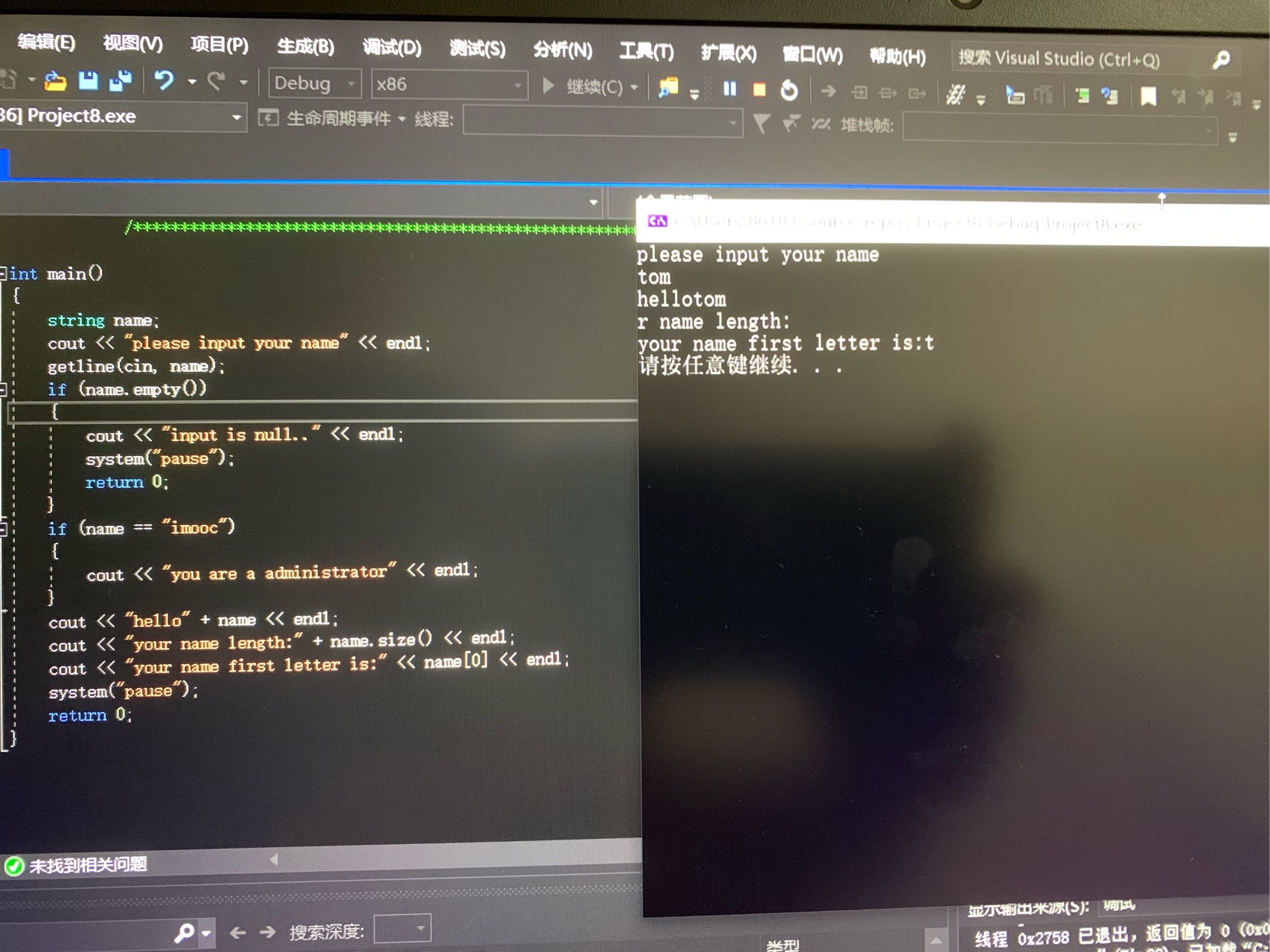
Task: Click the 'getline(cin, name);' code line
Action: click(x=136, y=366)
